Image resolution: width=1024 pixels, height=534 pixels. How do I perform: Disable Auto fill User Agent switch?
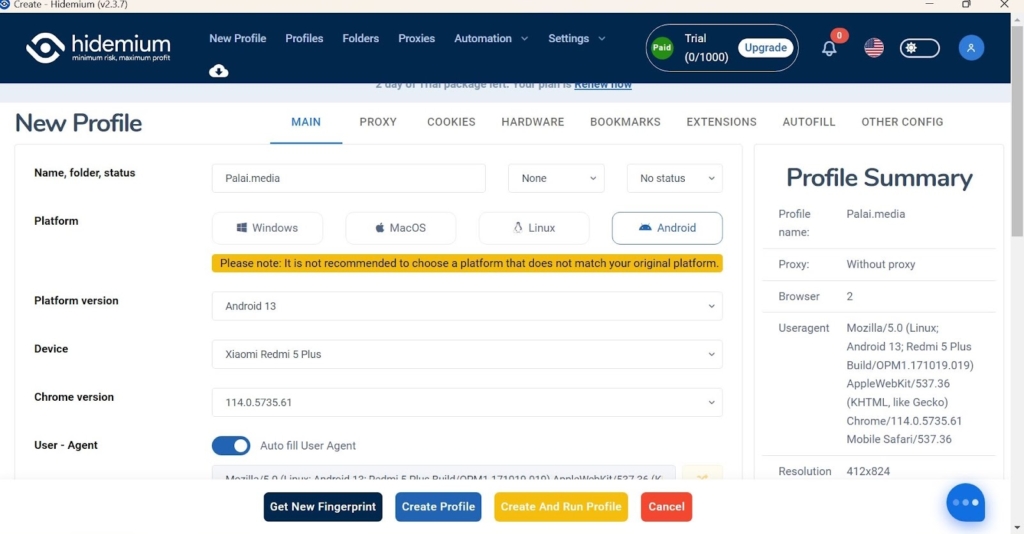[x=231, y=446]
